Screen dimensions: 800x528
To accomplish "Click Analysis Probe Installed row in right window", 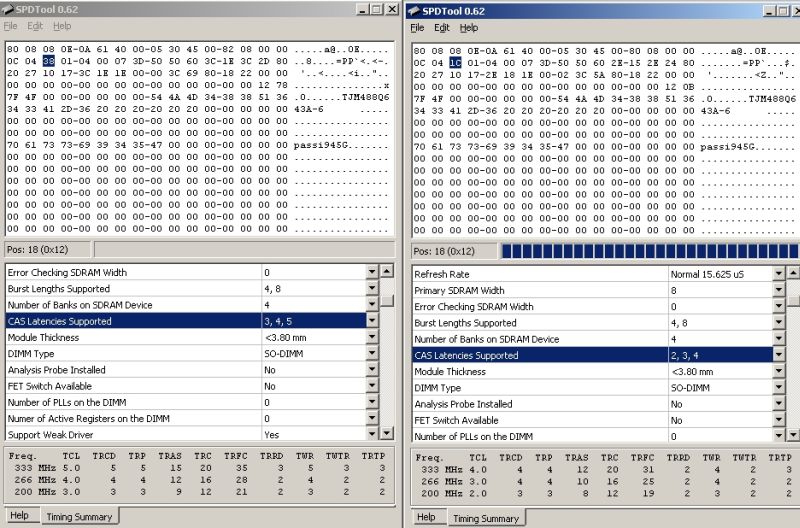I will (x=592, y=404).
